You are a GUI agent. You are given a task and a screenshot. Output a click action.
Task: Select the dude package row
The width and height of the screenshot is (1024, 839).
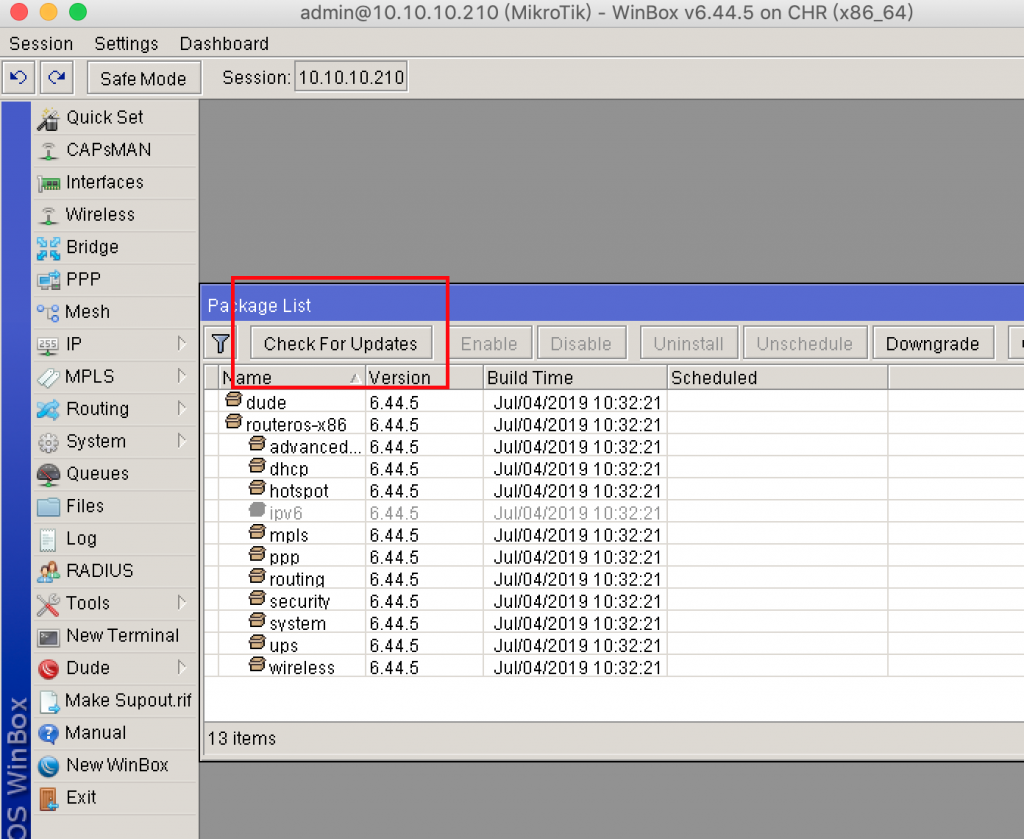pos(614,402)
